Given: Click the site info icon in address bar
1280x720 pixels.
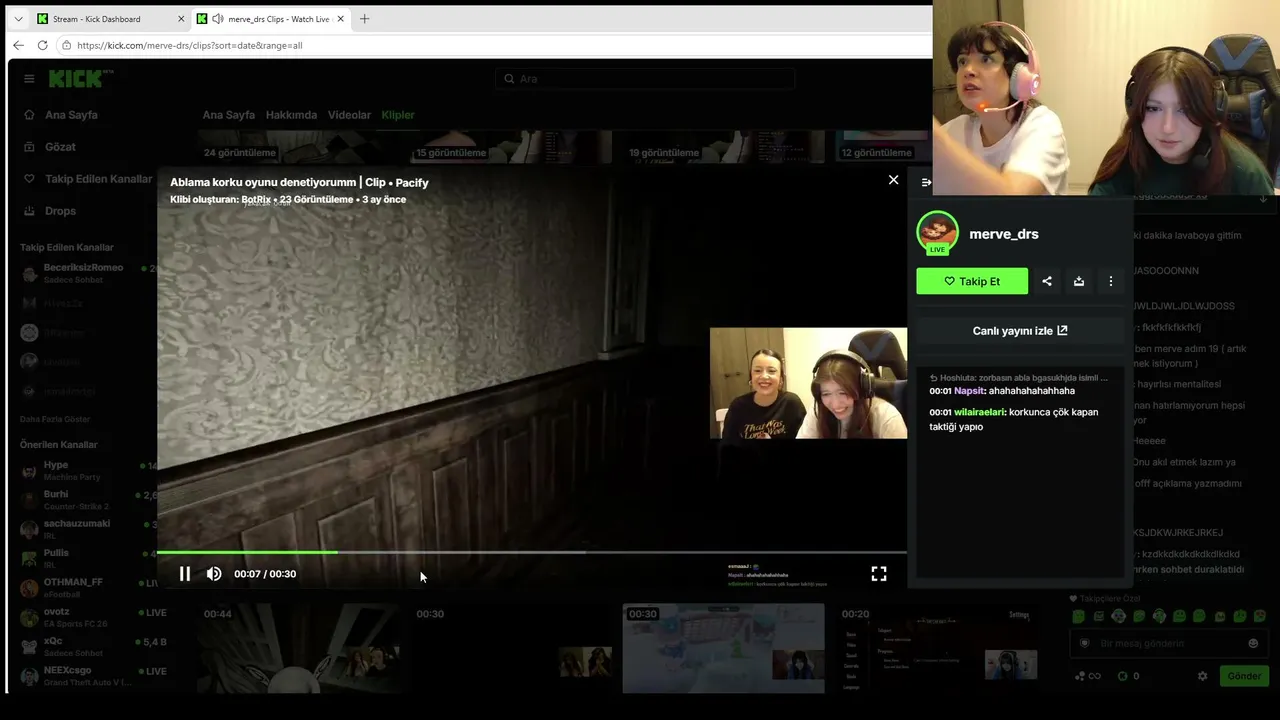Looking at the screenshot, I should coord(66,45).
